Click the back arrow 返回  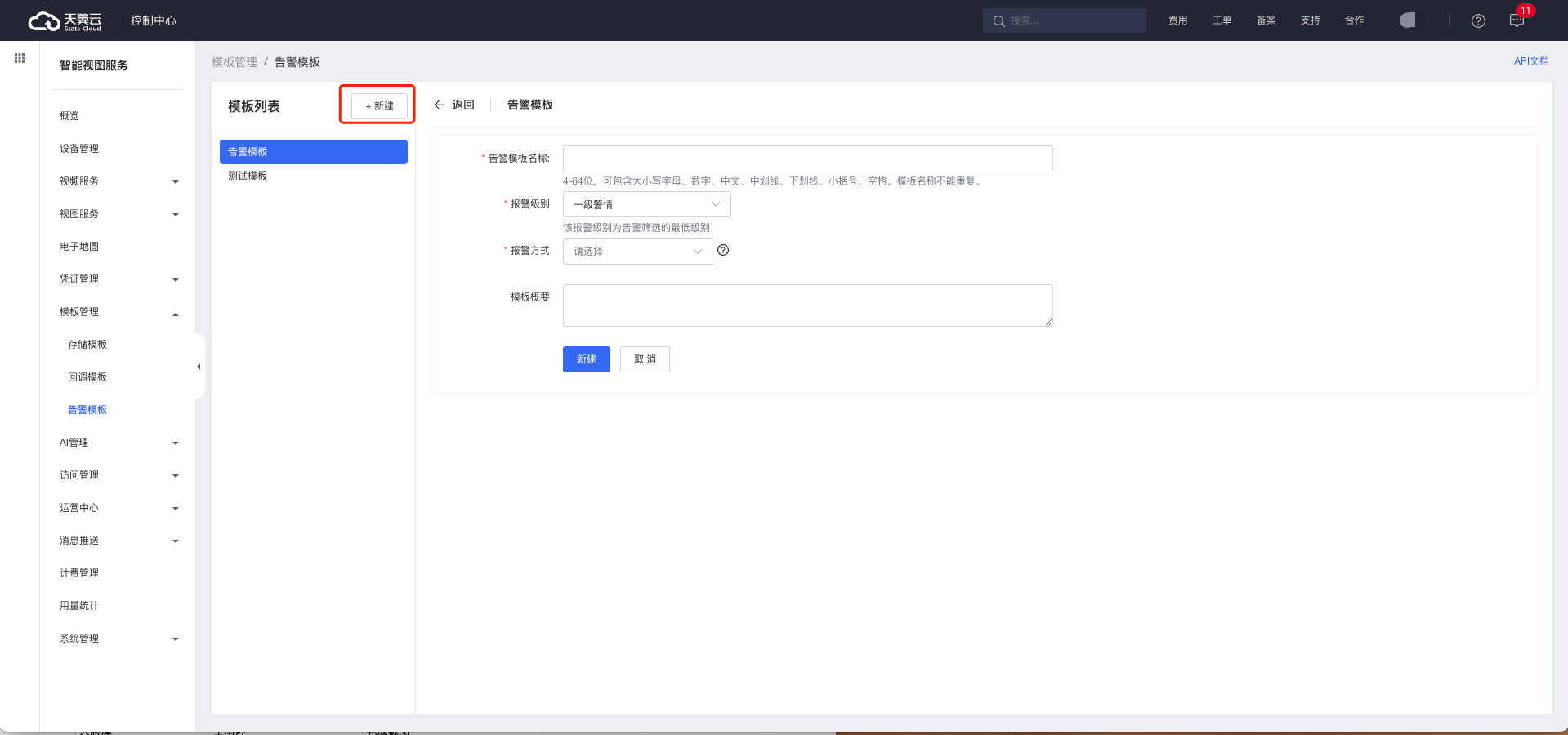(453, 105)
